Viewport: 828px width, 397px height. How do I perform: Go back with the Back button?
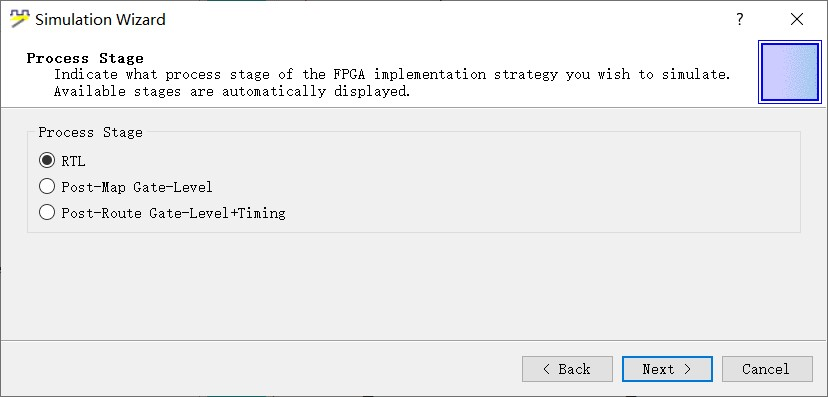tap(567, 369)
